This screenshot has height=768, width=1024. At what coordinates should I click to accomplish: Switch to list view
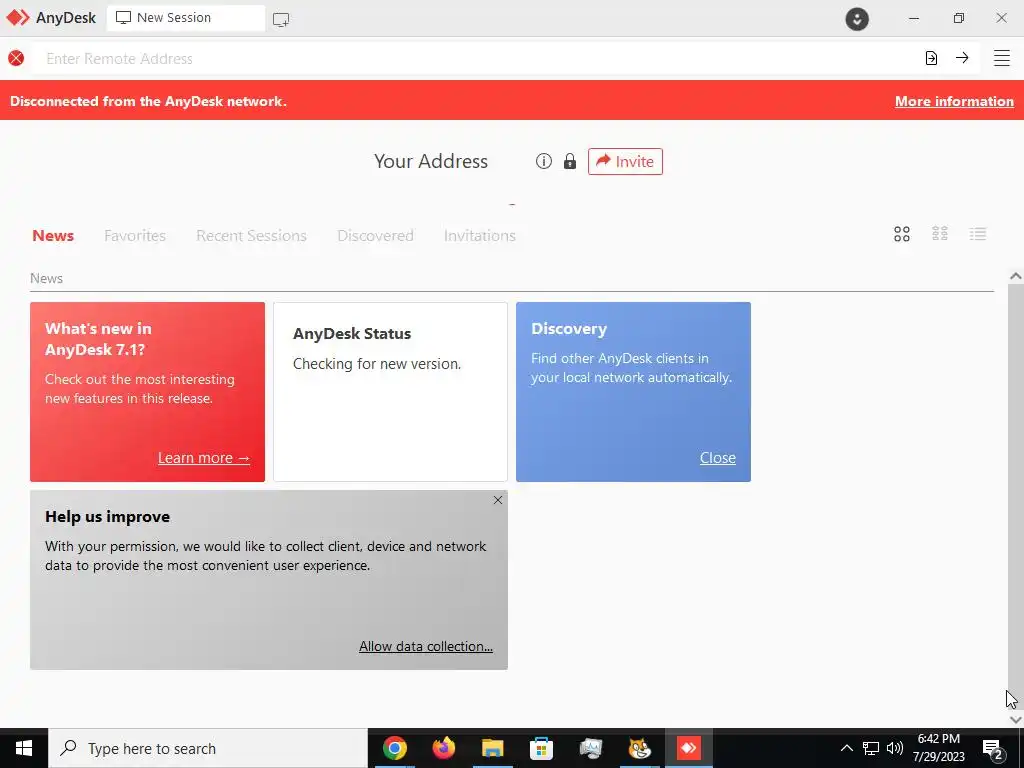(978, 234)
